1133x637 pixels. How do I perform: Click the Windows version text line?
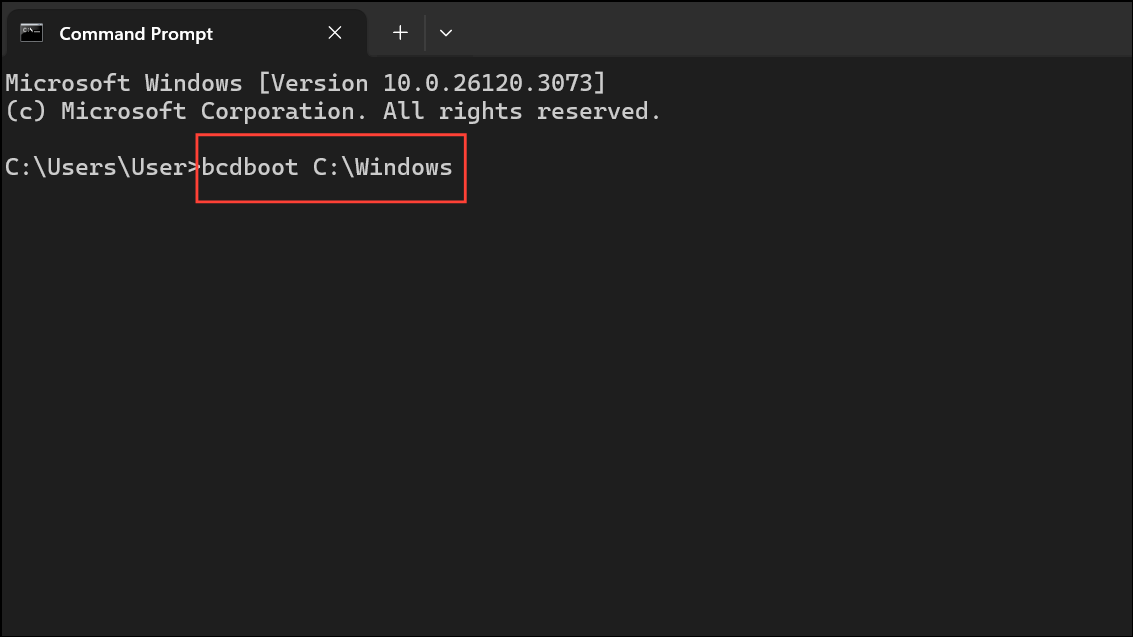click(300, 82)
